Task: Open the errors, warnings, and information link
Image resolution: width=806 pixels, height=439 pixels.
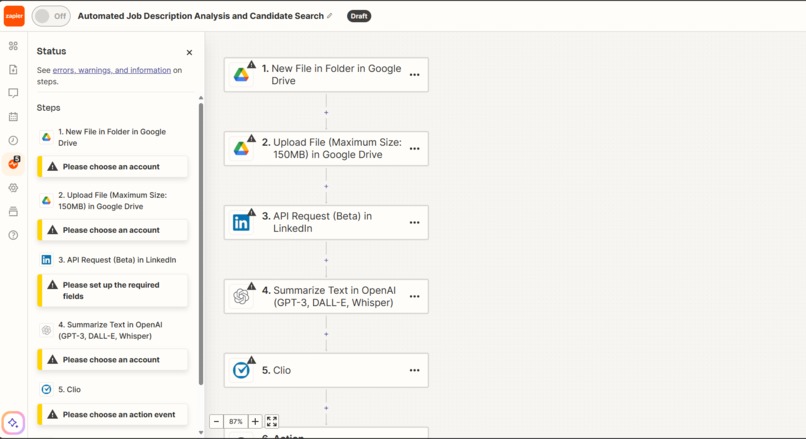Action: click(112, 70)
